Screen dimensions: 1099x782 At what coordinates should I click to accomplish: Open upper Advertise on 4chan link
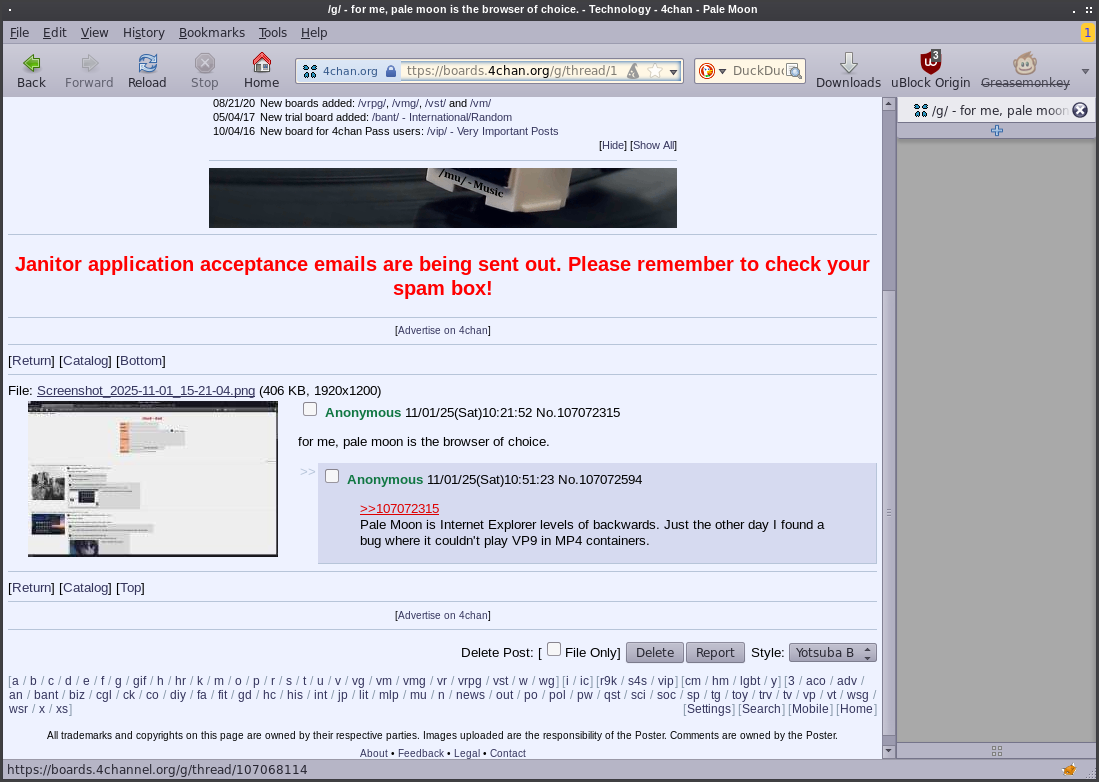click(x=442, y=330)
